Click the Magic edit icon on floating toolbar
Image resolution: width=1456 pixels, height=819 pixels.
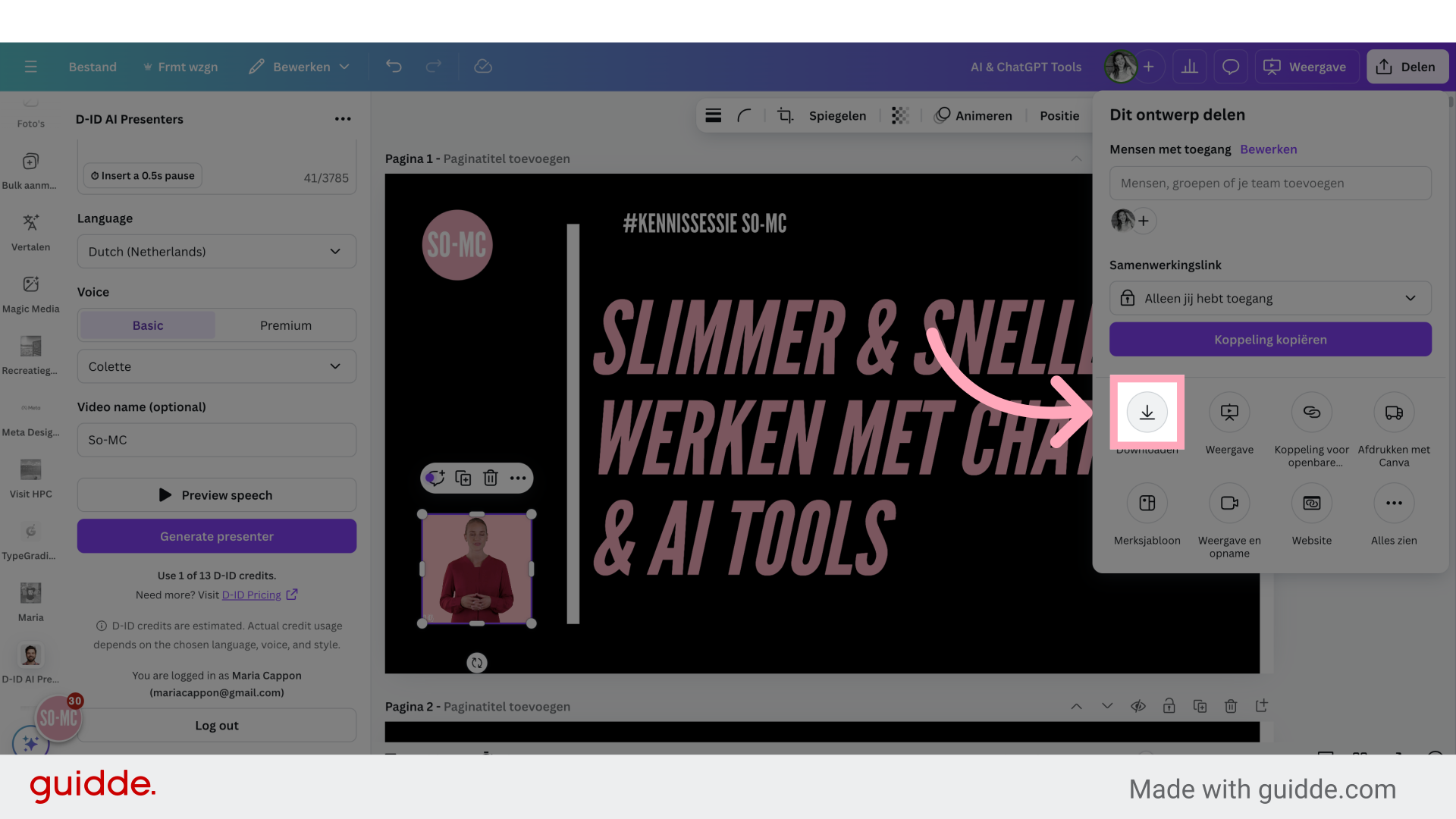pyautogui.click(x=435, y=478)
